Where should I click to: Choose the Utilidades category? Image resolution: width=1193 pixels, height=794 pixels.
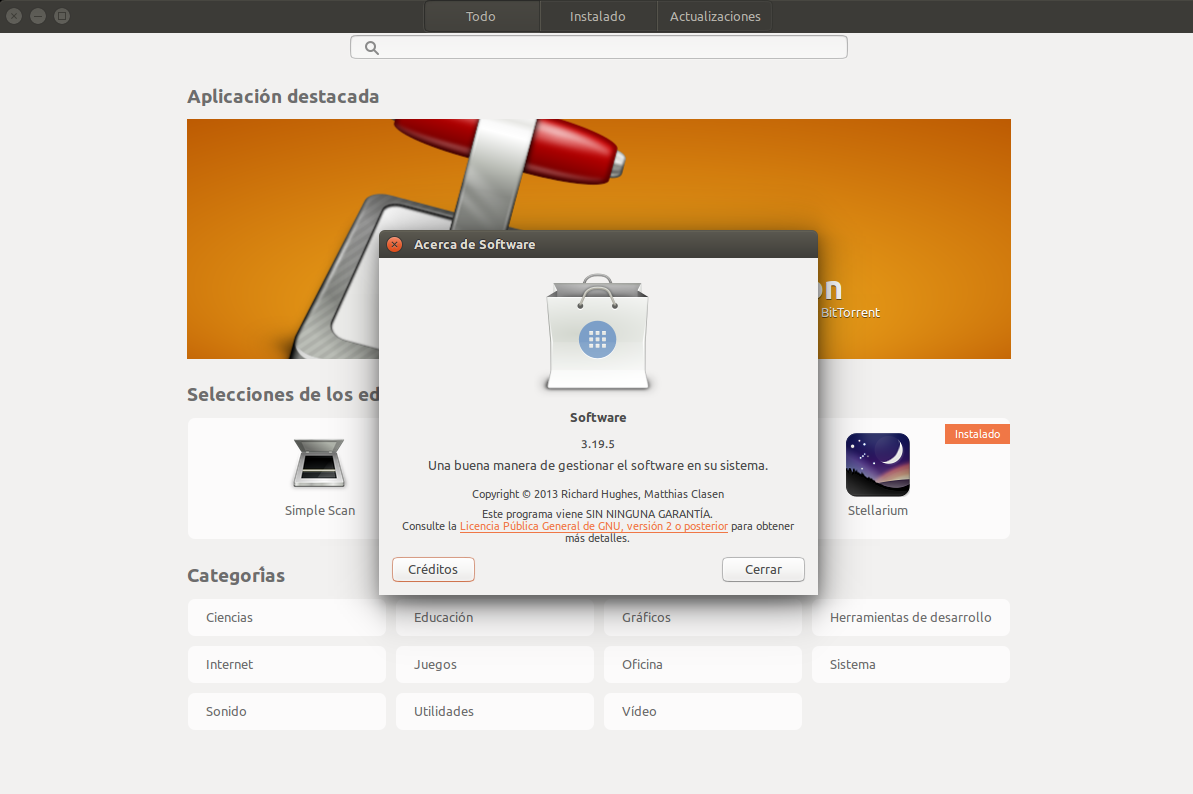coord(494,712)
